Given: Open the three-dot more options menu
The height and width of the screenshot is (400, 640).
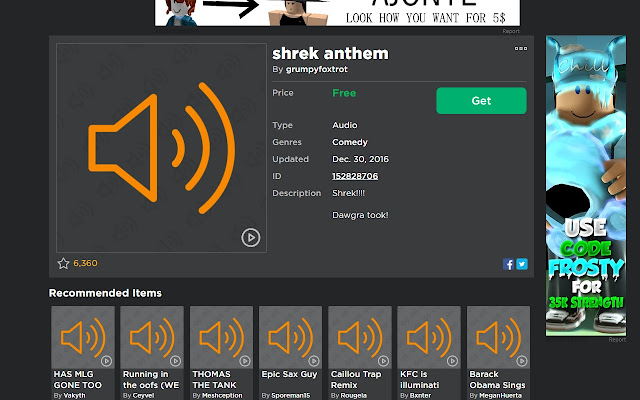Looking at the screenshot, I should coord(520,48).
